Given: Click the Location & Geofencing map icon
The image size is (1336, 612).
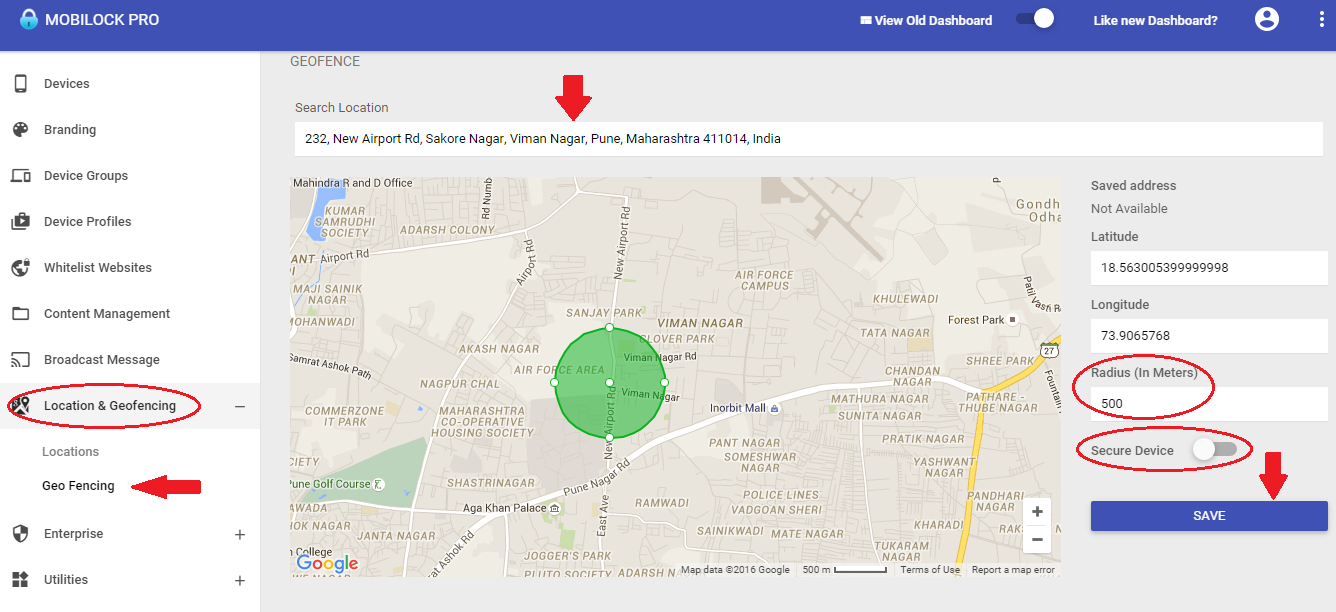Looking at the screenshot, I should (x=20, y=406).
